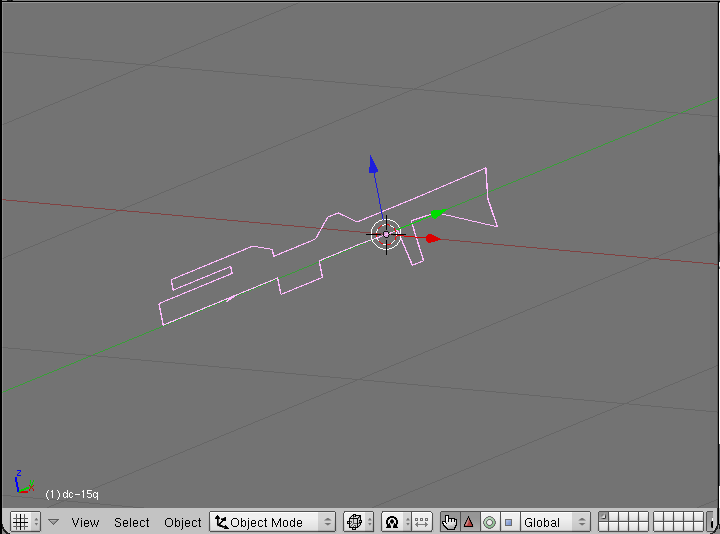Open the Select menu
Image resolution: width=720 pixels, height=534 pixels.
132,523
